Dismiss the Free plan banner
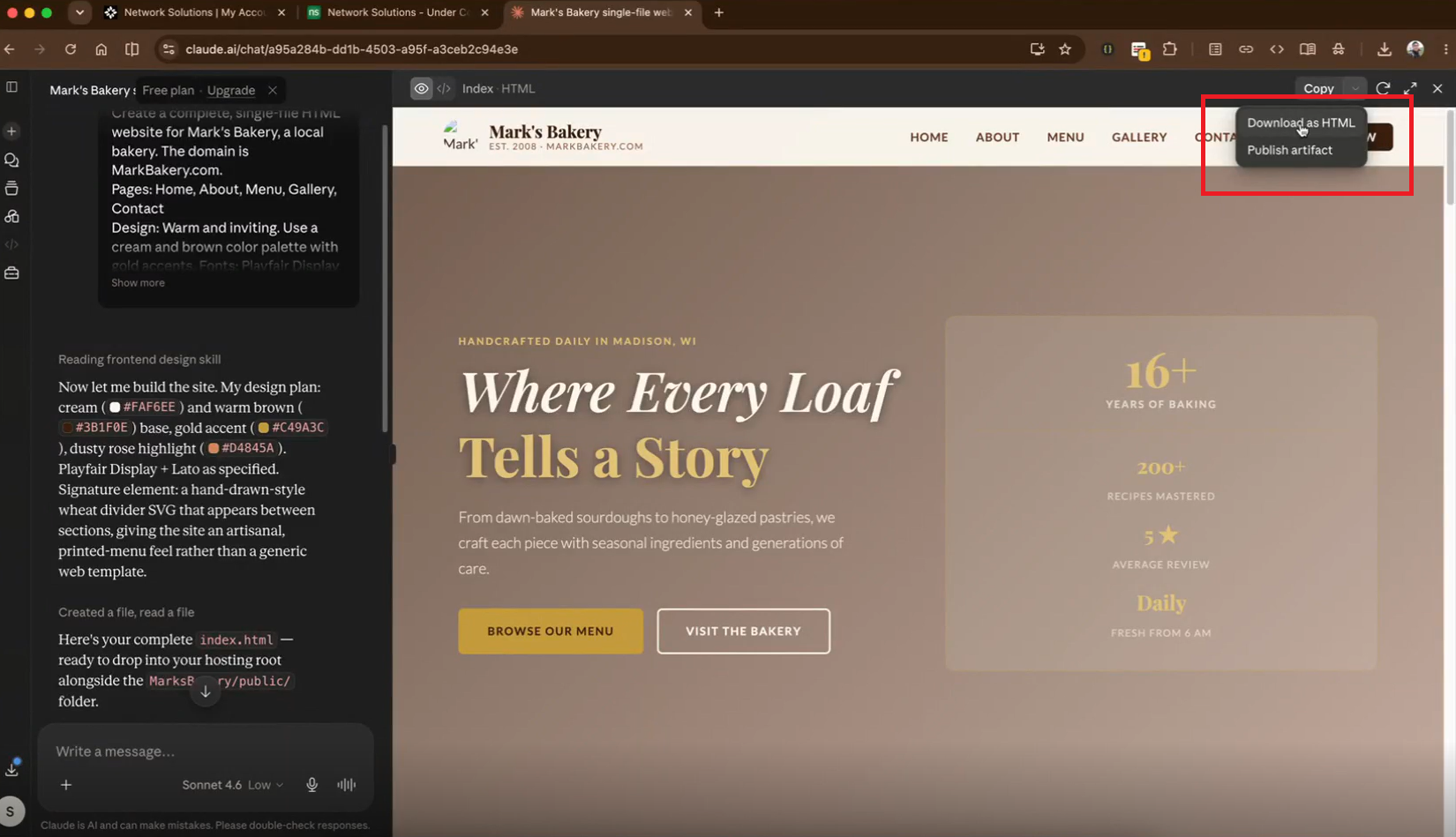This screenshot has width=1456, height=837. pos(273,90)
